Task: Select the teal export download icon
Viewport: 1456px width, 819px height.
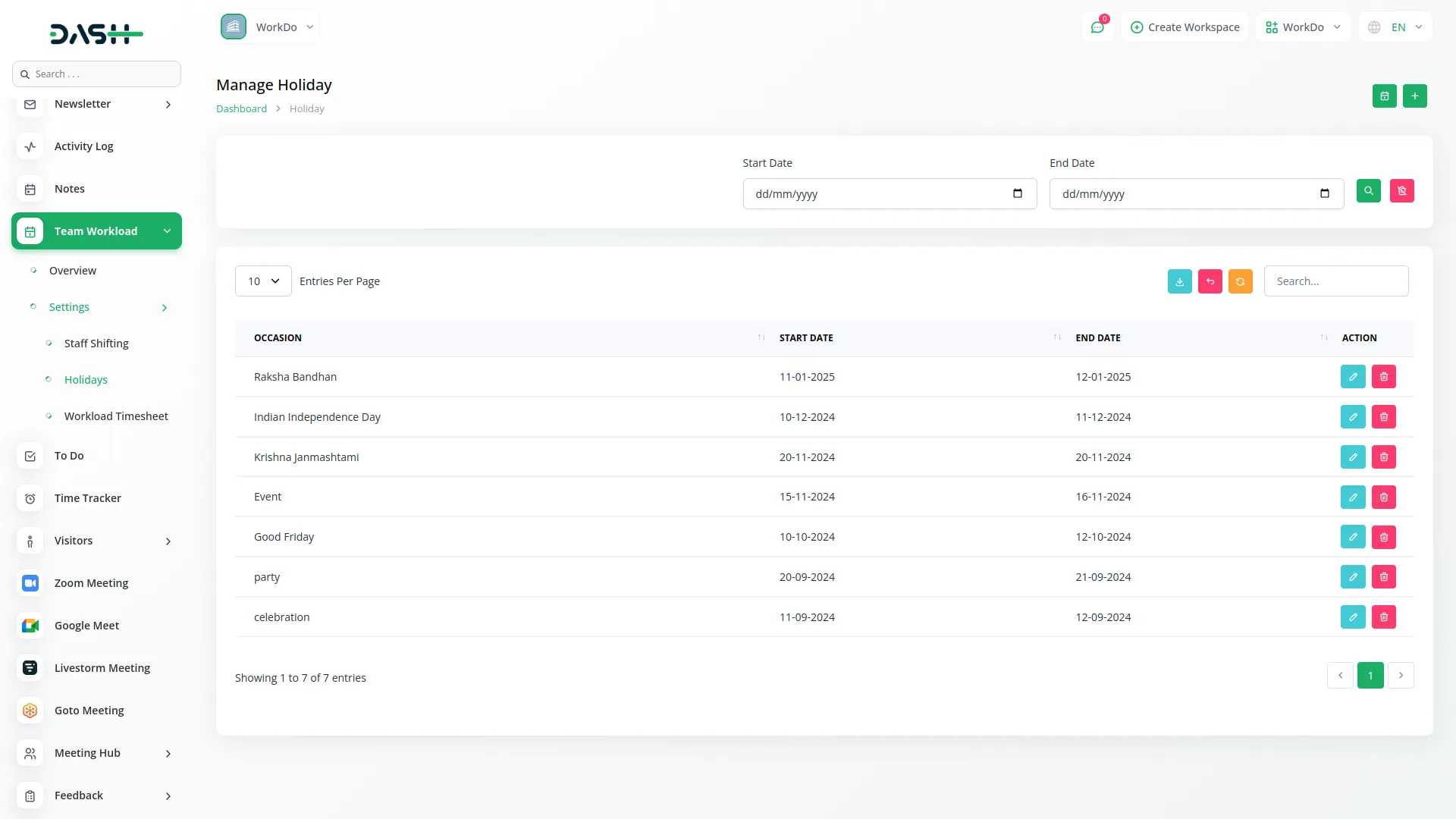Action: pyautogui.click(x=1179, y=281)
